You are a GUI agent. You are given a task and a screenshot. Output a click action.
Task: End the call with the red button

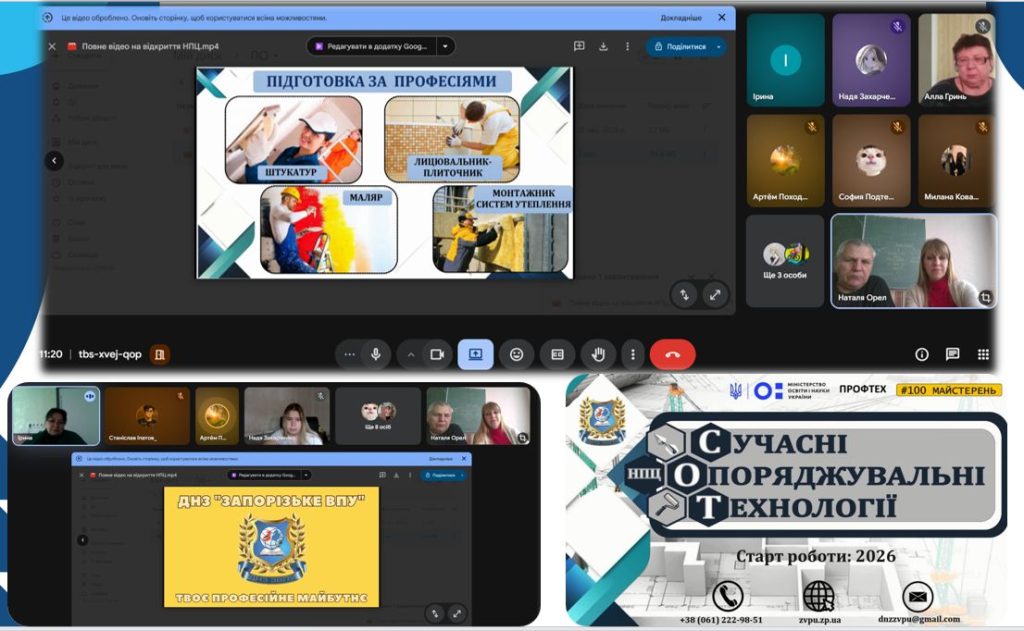(x=672, y=354)
